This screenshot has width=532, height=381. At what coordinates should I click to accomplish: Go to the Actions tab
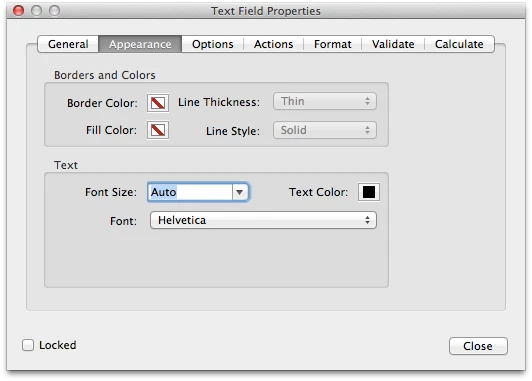(273, 44)
